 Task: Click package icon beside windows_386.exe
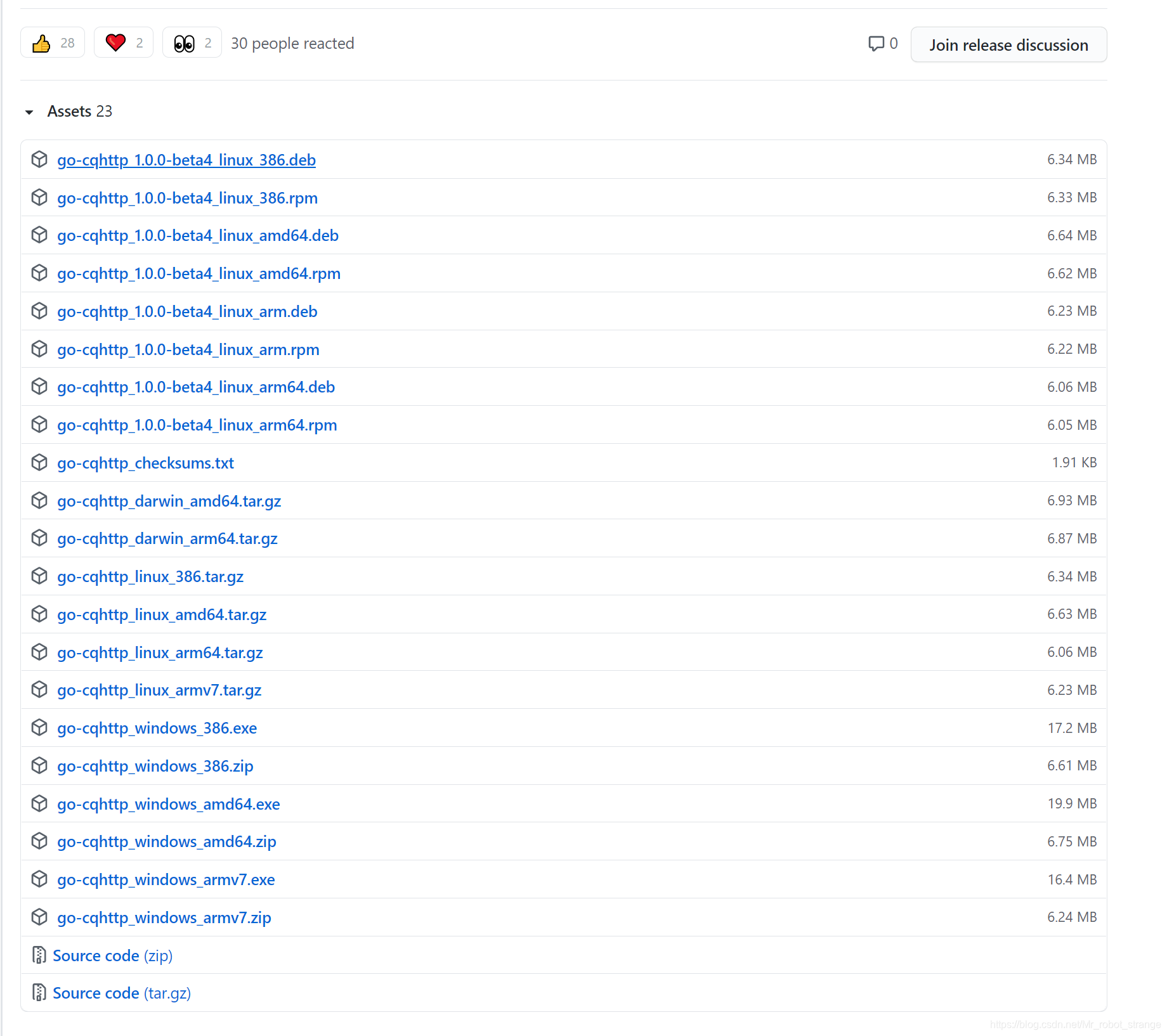click(39, 727)
